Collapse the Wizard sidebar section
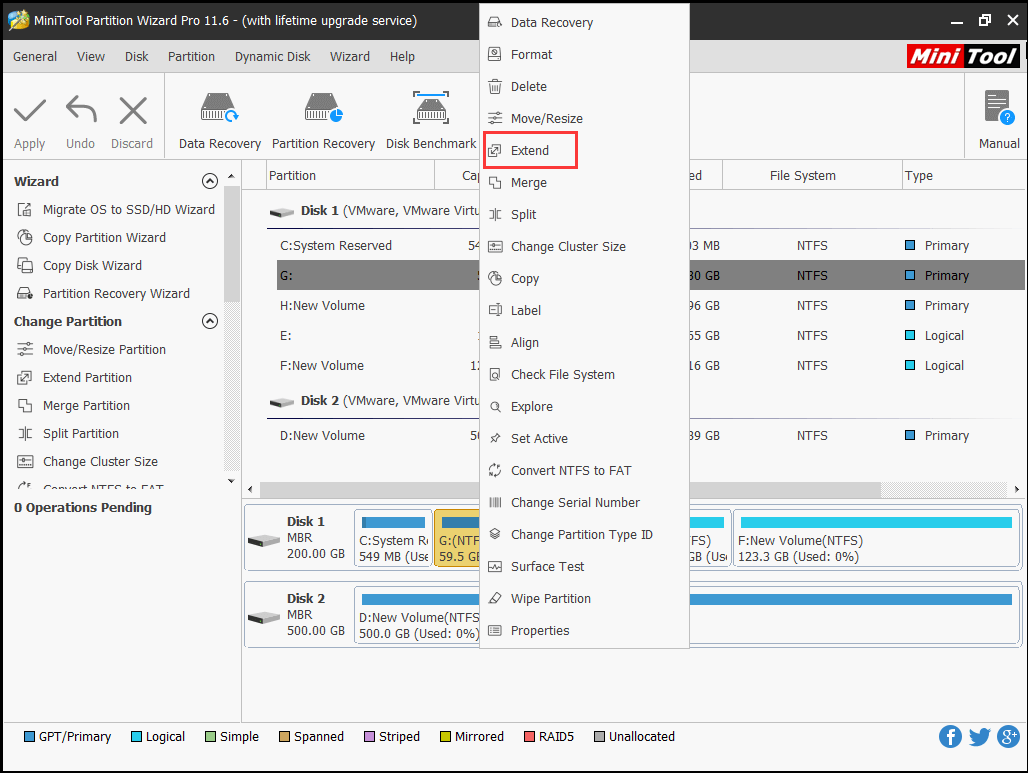The height and width of the screenshot is (773, 1028). point(210,182)
